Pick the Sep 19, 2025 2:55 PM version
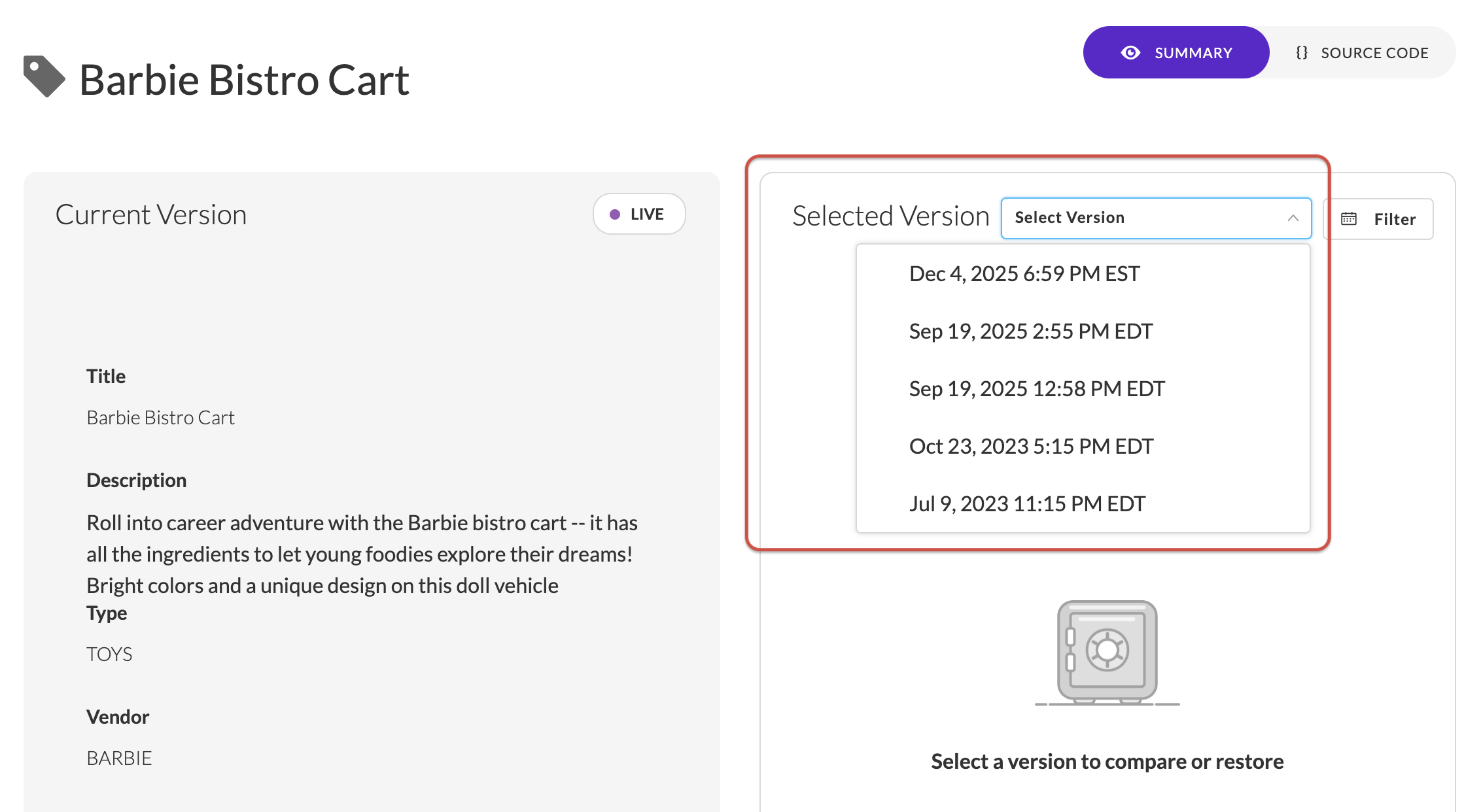Viewport: 1481px width, 812px height. coord(1030,331)
